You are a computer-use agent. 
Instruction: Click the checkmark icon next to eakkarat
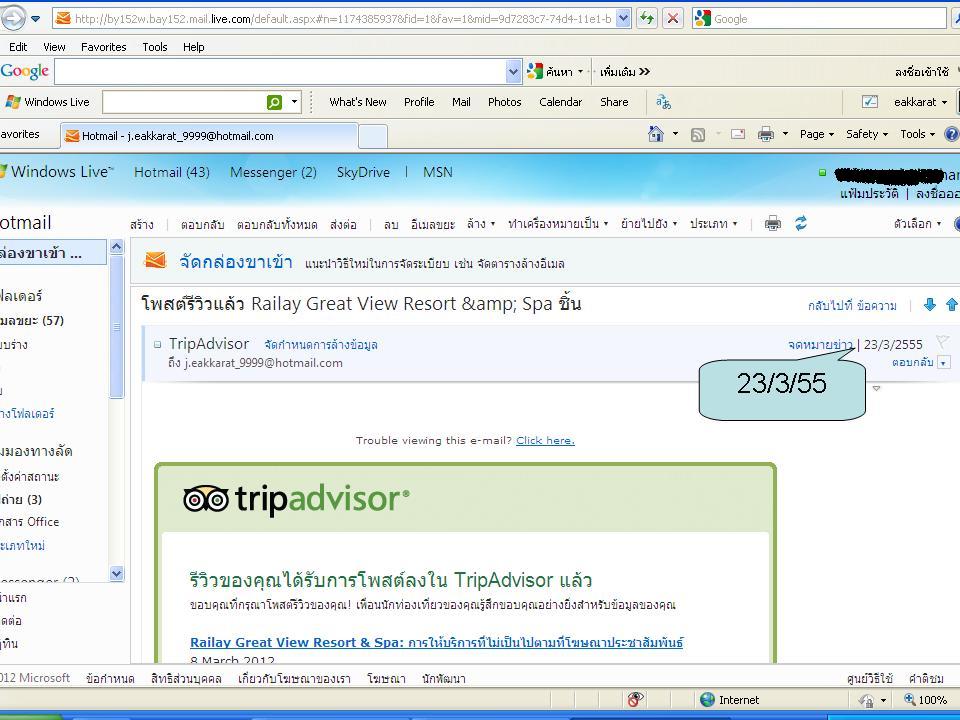(869, 102)
